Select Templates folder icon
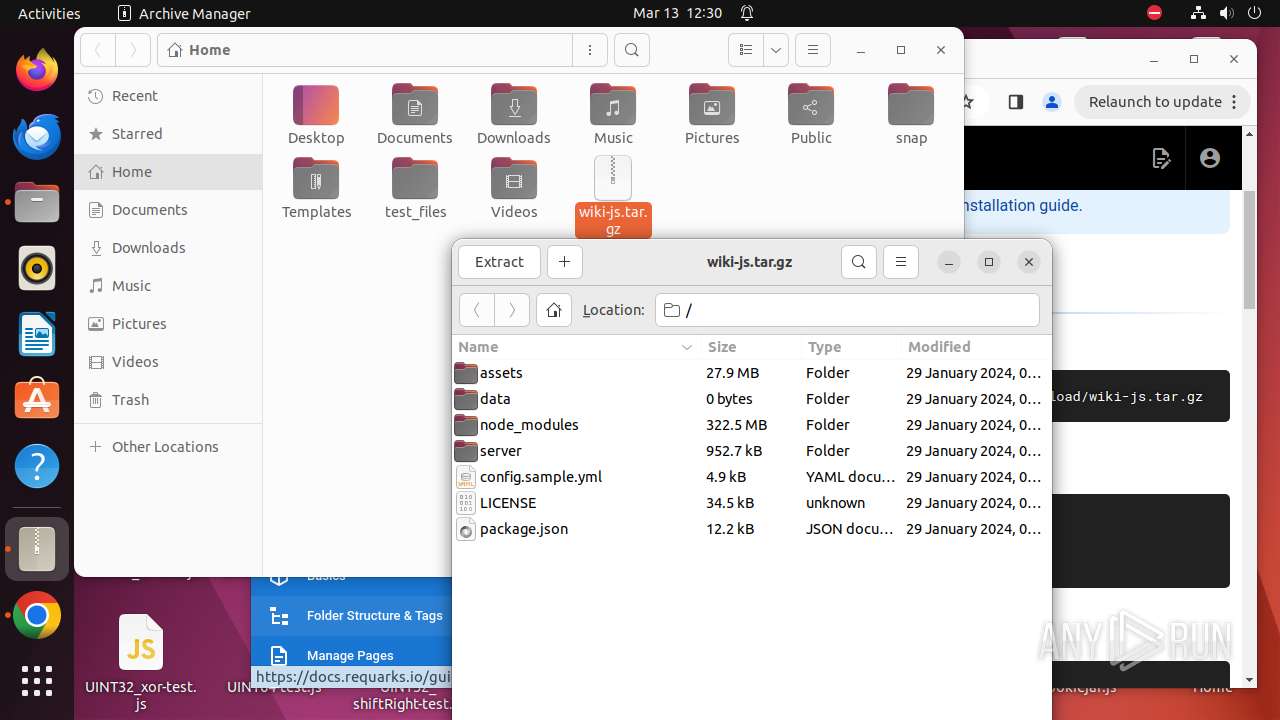Screen dimensions: 1280x720 (x=316, y=180)
